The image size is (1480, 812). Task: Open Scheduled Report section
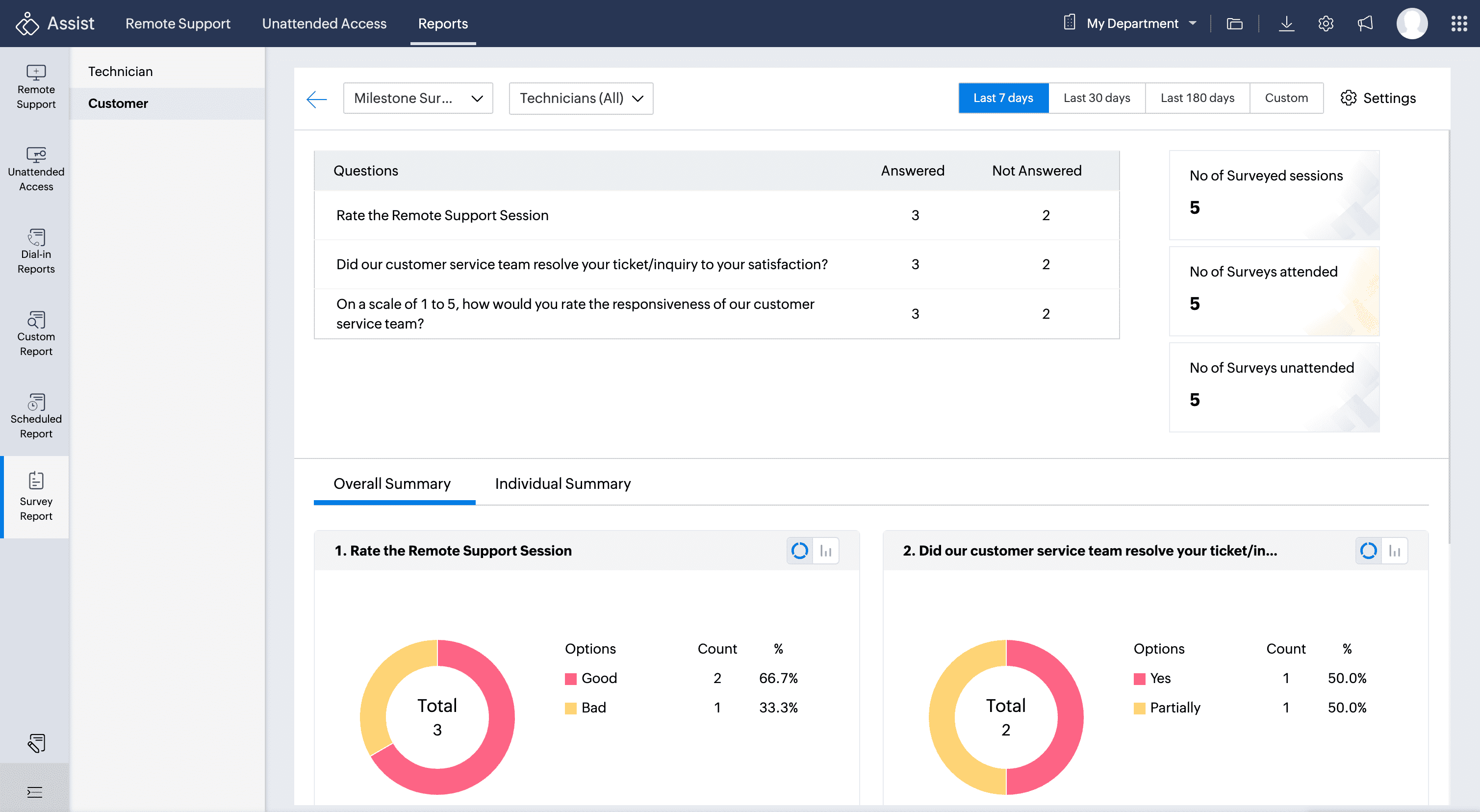[x=36, y=414]
